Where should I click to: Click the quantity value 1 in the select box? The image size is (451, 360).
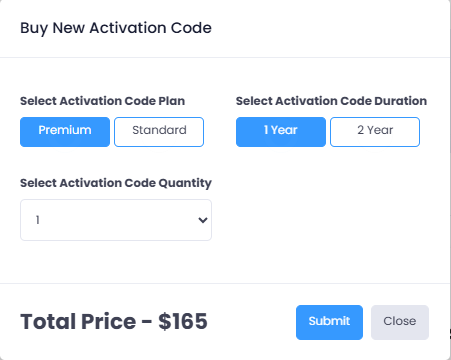[x=38, y=220]
